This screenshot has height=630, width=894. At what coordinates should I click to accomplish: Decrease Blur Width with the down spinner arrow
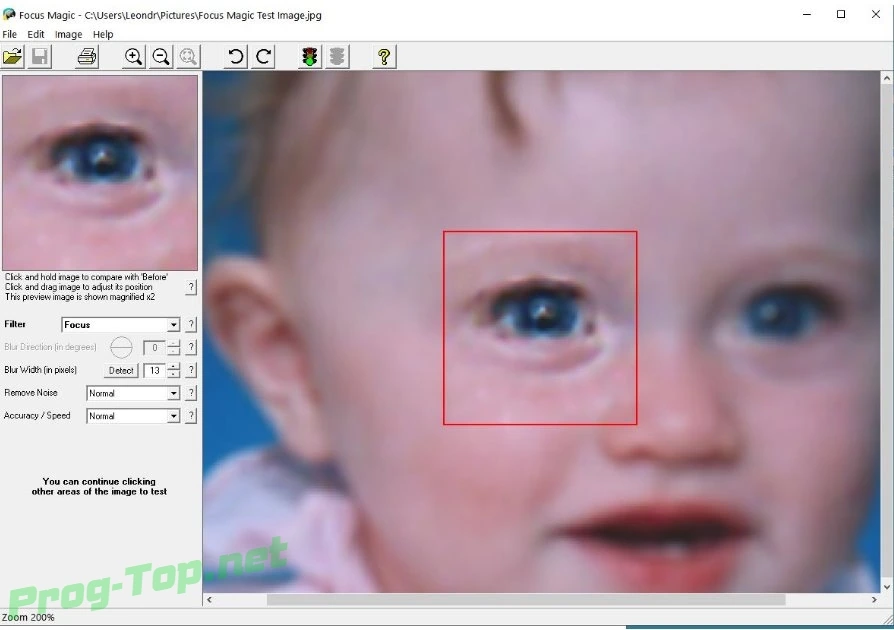pos(173,374)
